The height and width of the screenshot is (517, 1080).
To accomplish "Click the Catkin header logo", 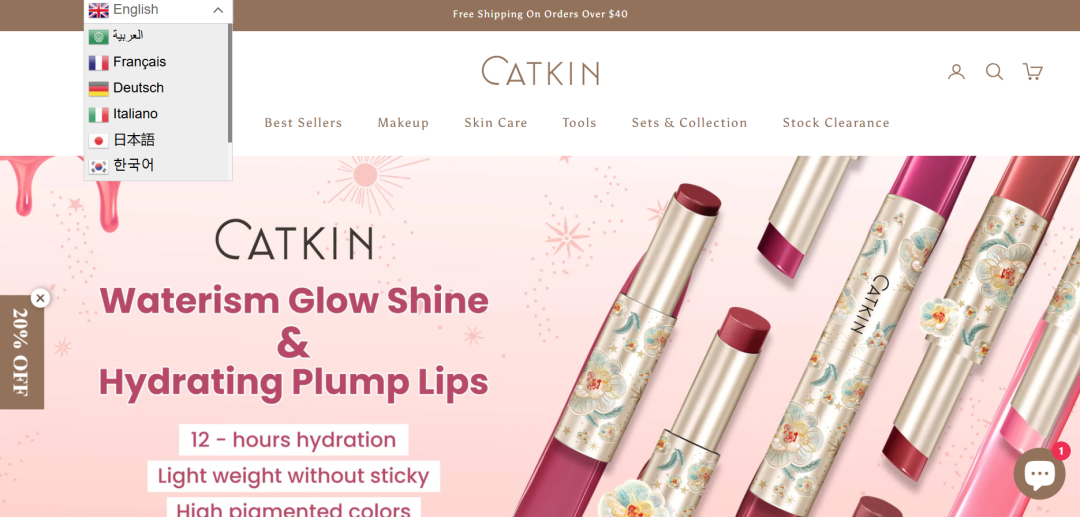I will pyautogui.click(x=540, y=71).
